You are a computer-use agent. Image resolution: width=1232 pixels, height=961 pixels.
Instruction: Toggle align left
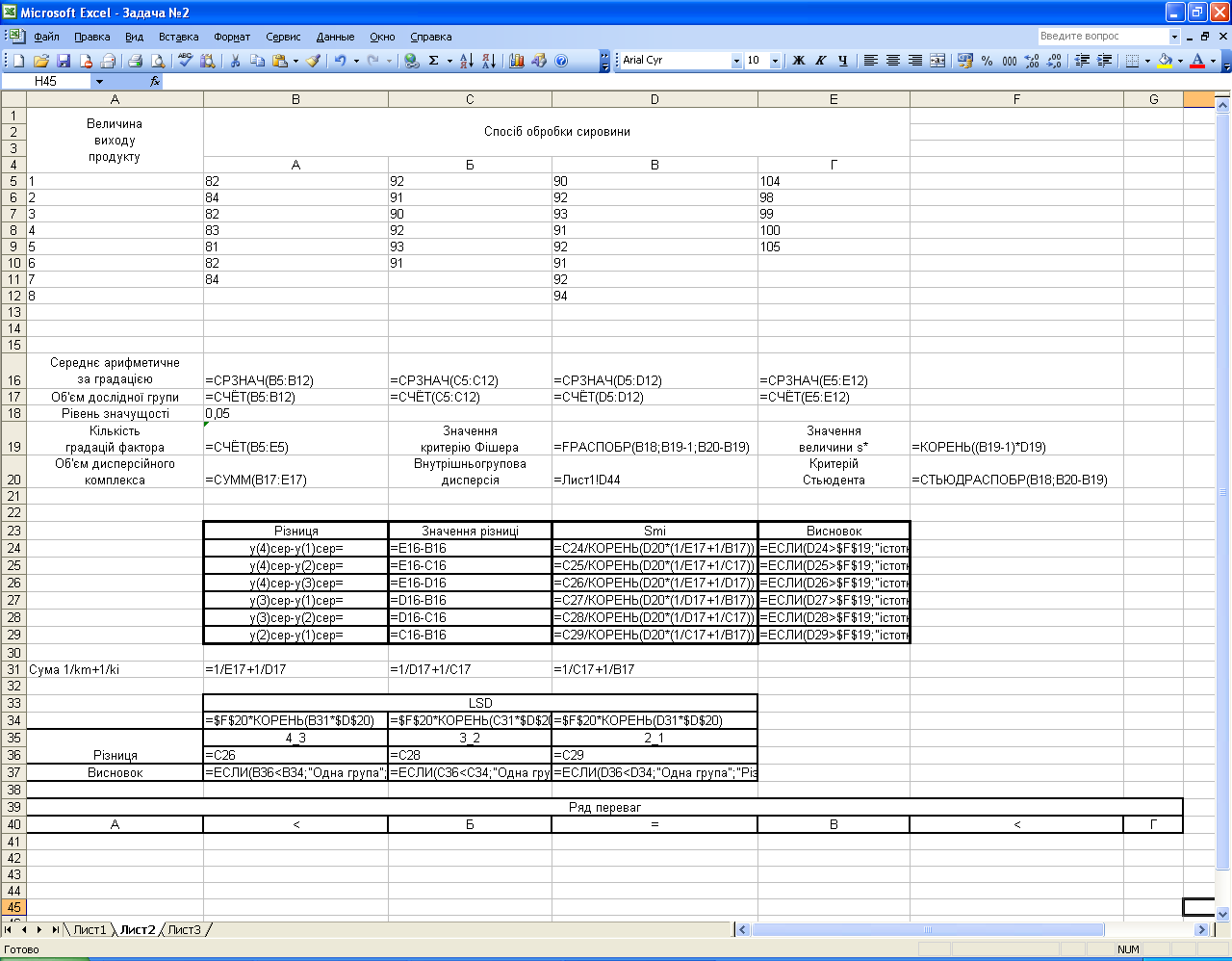pyautogui.click(x=870, y=61)
